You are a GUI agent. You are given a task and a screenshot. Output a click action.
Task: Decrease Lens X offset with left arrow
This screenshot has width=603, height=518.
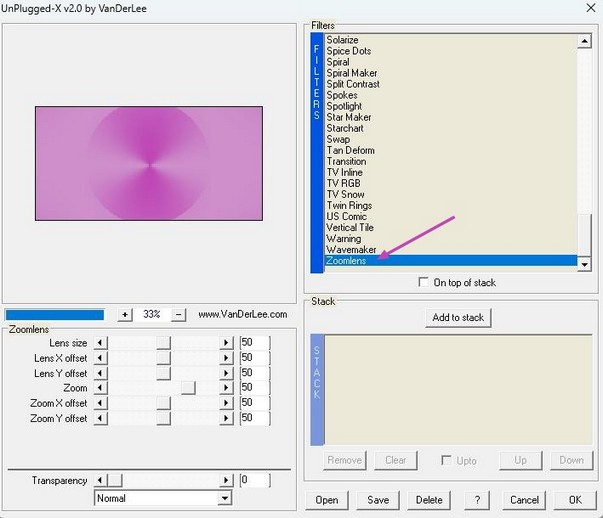coord(100,358)
